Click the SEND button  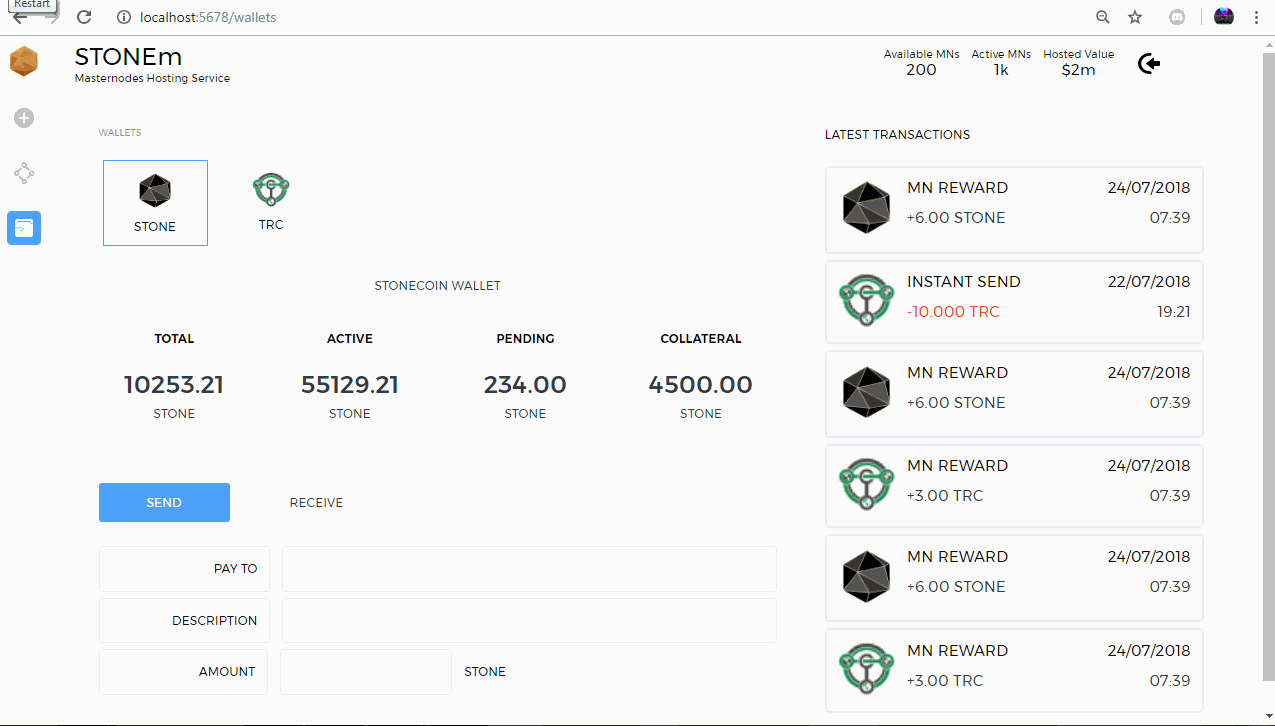click(164, 502)
